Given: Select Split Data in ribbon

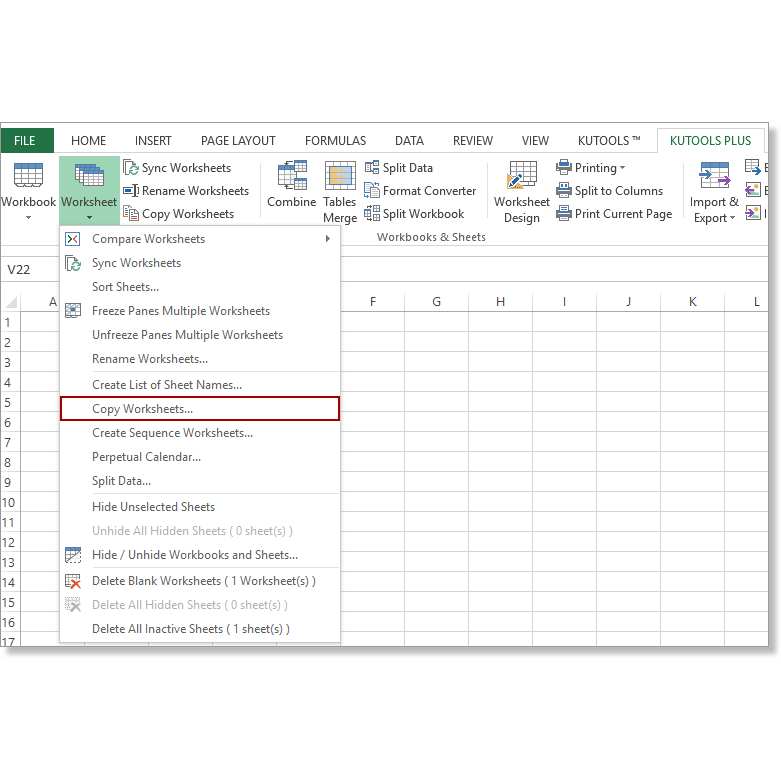Looking at the screenshot, I should click(x=399, y=168).
